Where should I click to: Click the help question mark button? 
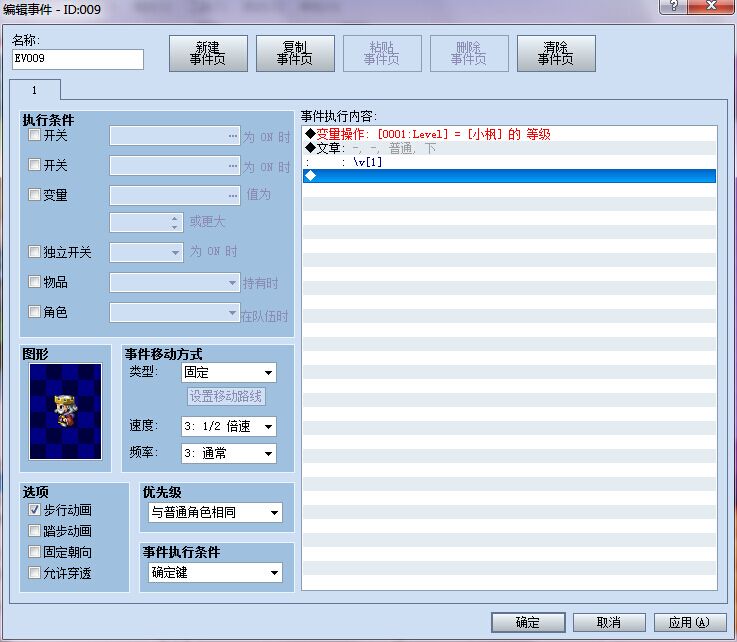[x=674, y=6]
